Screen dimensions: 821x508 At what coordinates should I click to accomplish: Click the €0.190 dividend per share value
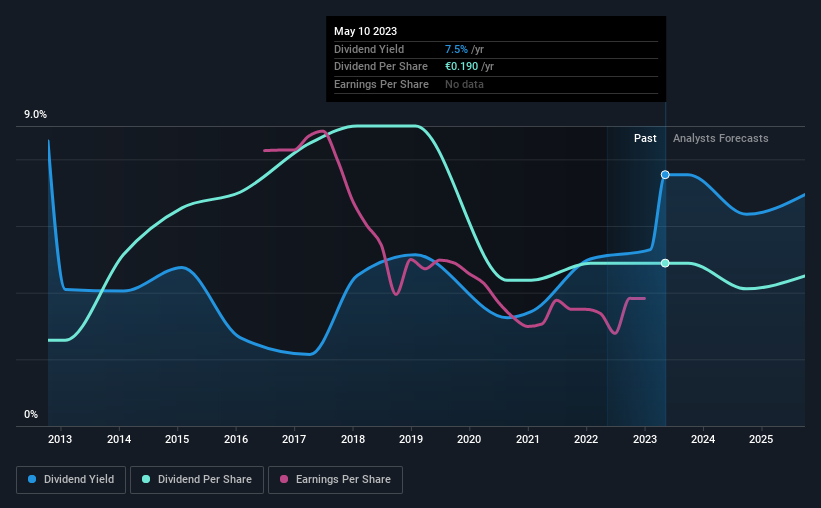461,67
